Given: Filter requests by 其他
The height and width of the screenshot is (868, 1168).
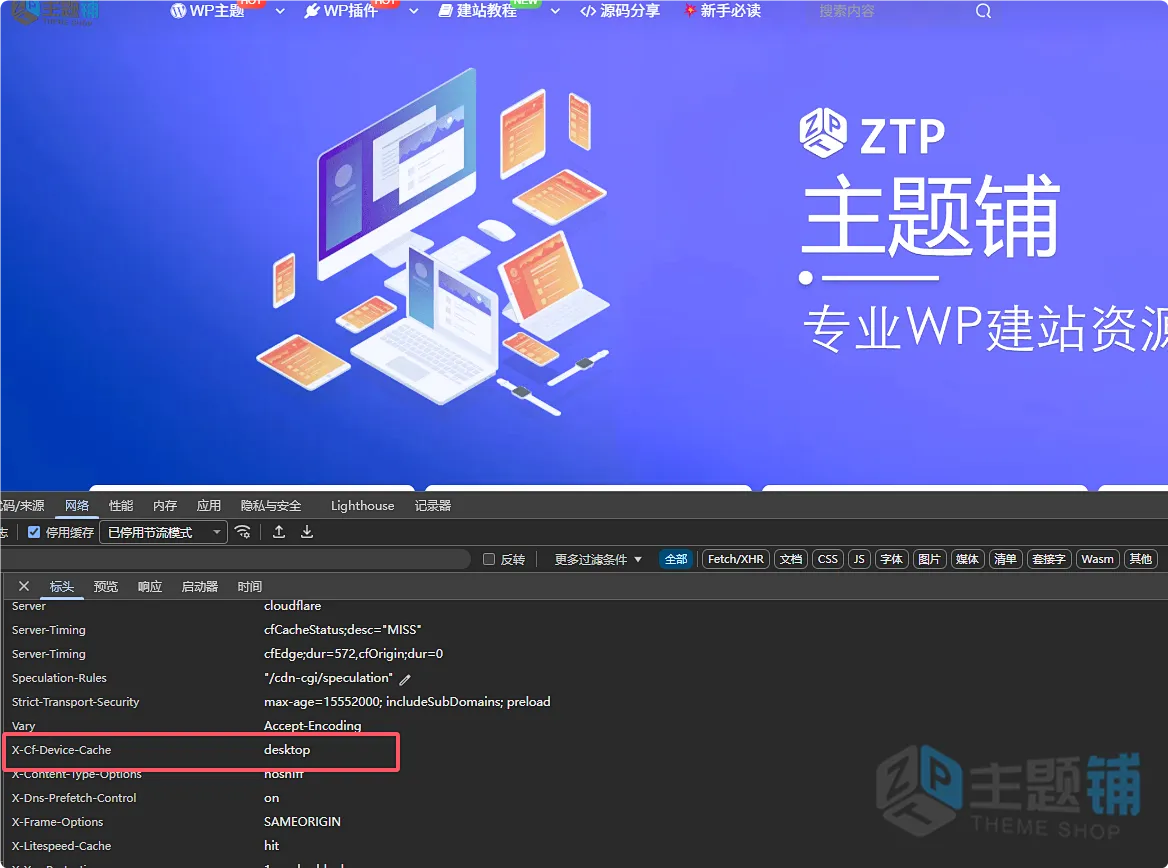Looking at the screenshot, I should coord(1140,559).
